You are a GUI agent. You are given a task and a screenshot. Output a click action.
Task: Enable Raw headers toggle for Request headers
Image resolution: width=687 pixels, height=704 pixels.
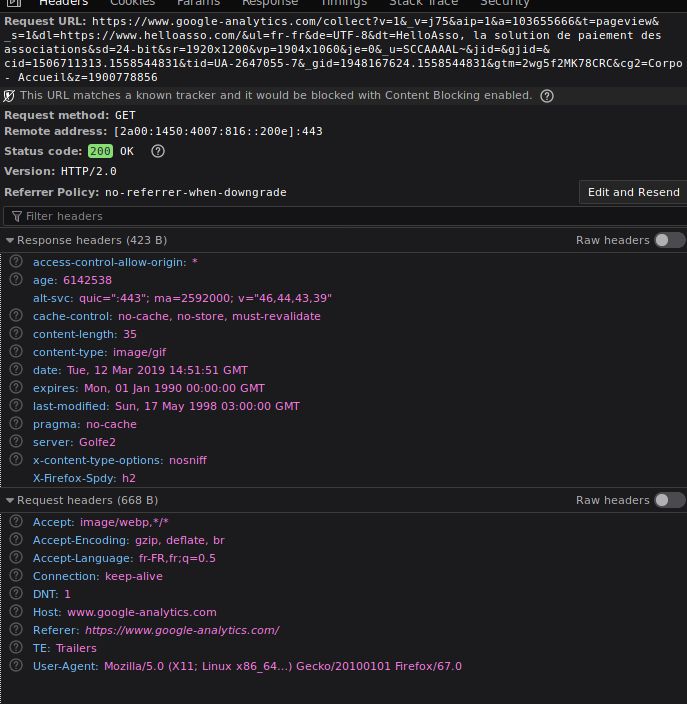click(669, 500)
